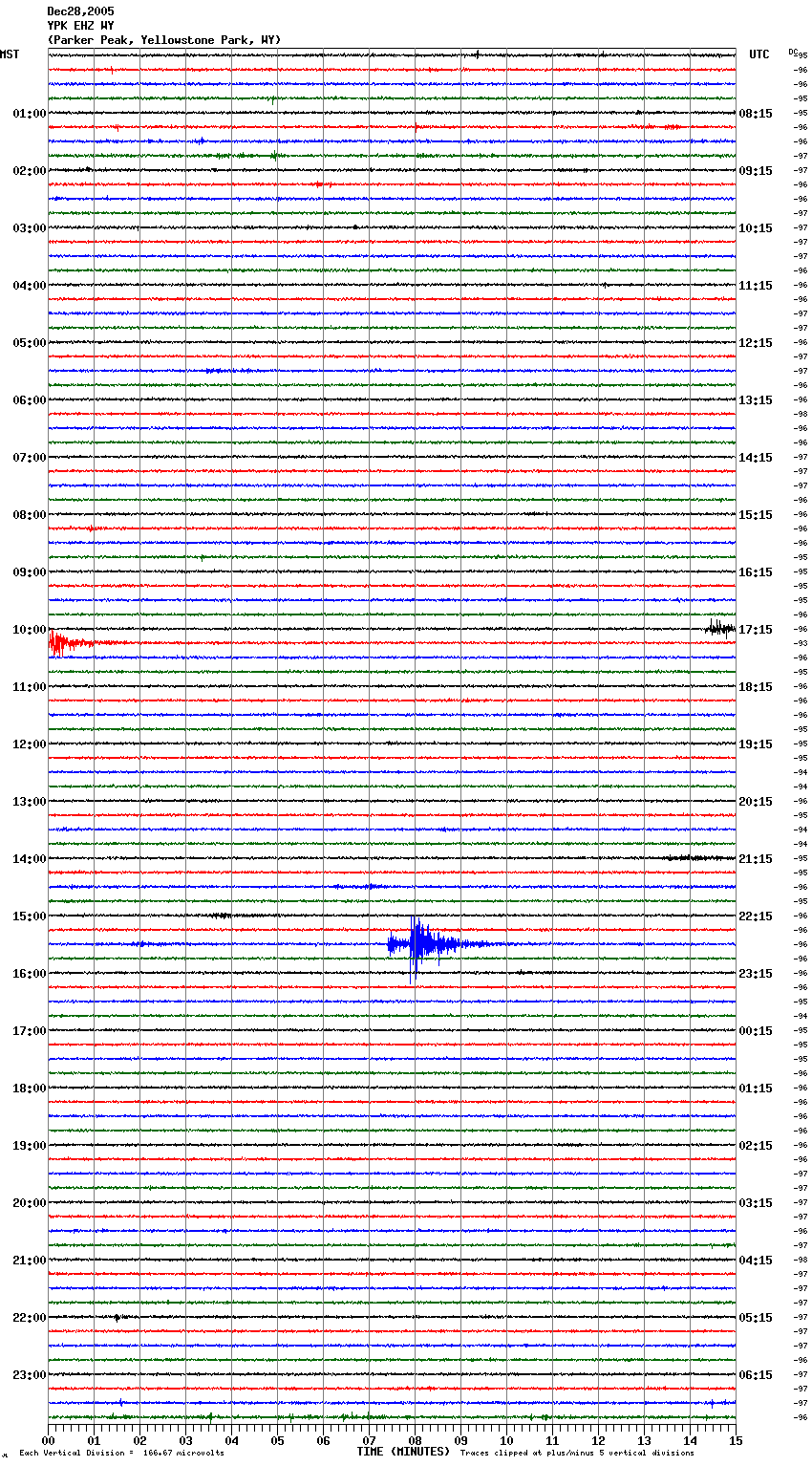Screen dimensions: 812x1466
Task: Select the 18:00 MST hour label
Action: (x=30, y=1089)
